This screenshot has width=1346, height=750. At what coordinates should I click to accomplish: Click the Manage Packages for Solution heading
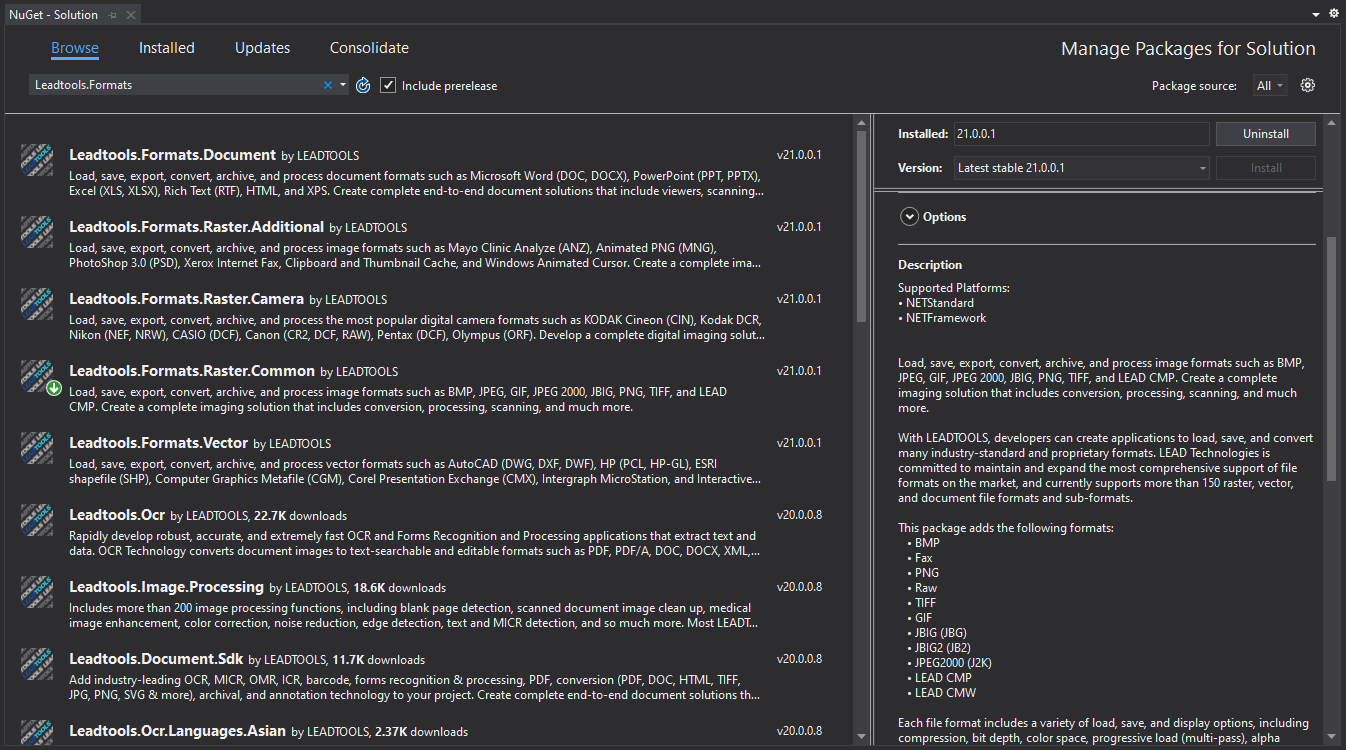click(x=1188, y=49)
